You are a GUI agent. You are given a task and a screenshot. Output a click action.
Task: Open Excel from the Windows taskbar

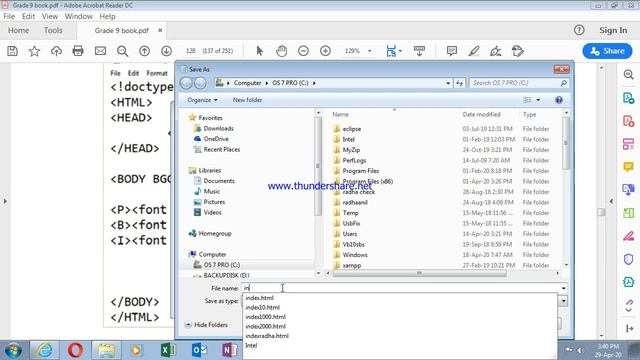click(168, 350)
